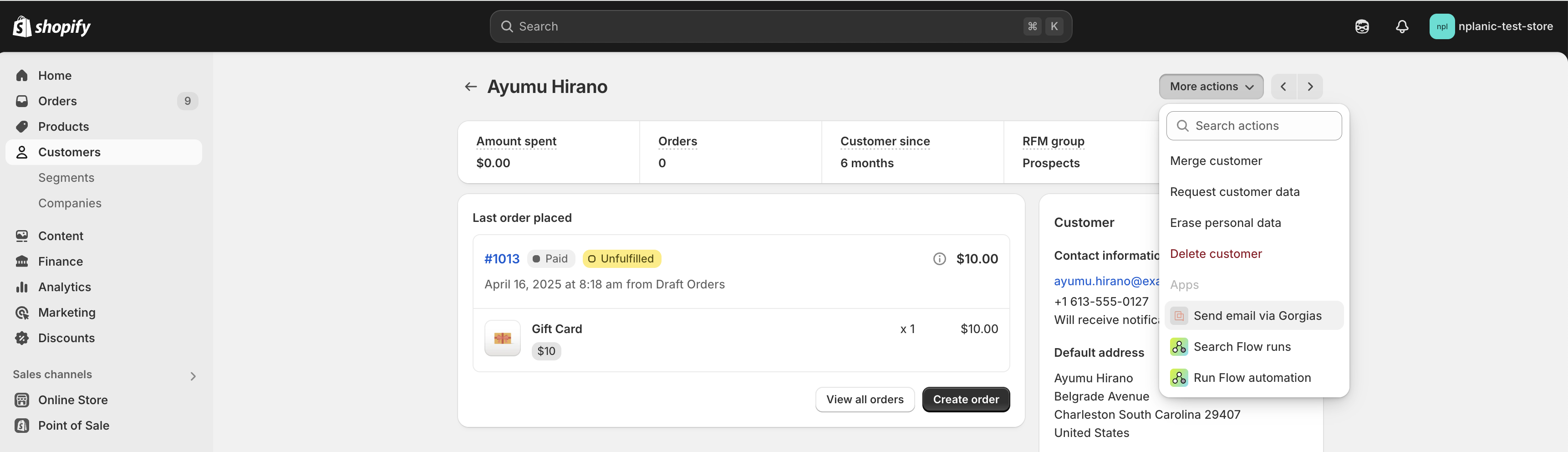Image resolution: width=1568 pixels, height=452 pixels.
Task: Click the Analytics bar chart icon
Action: coord(22,287)
